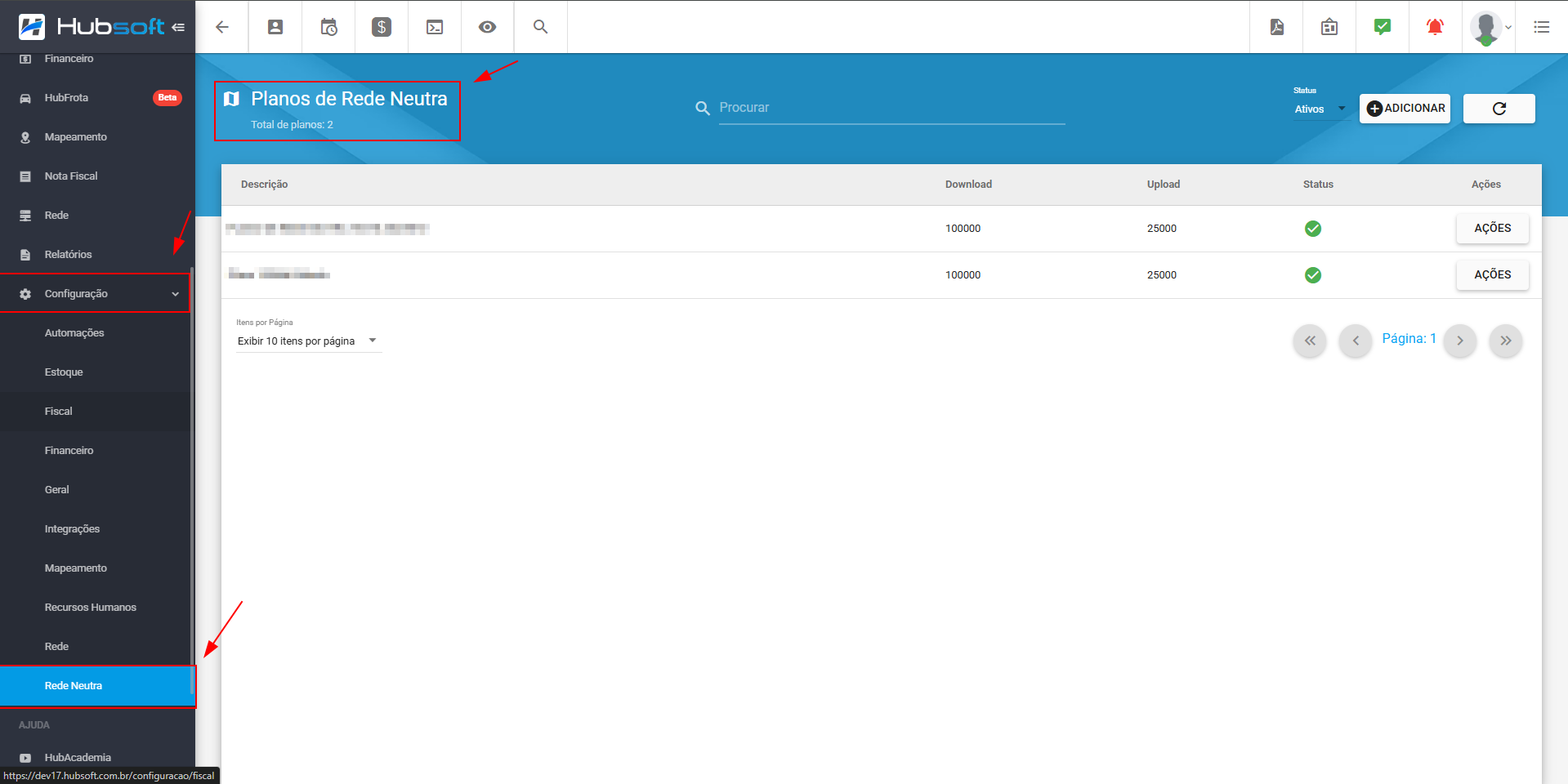
Task: Open AÇÕES for the first plan row
Action: 1492,229
